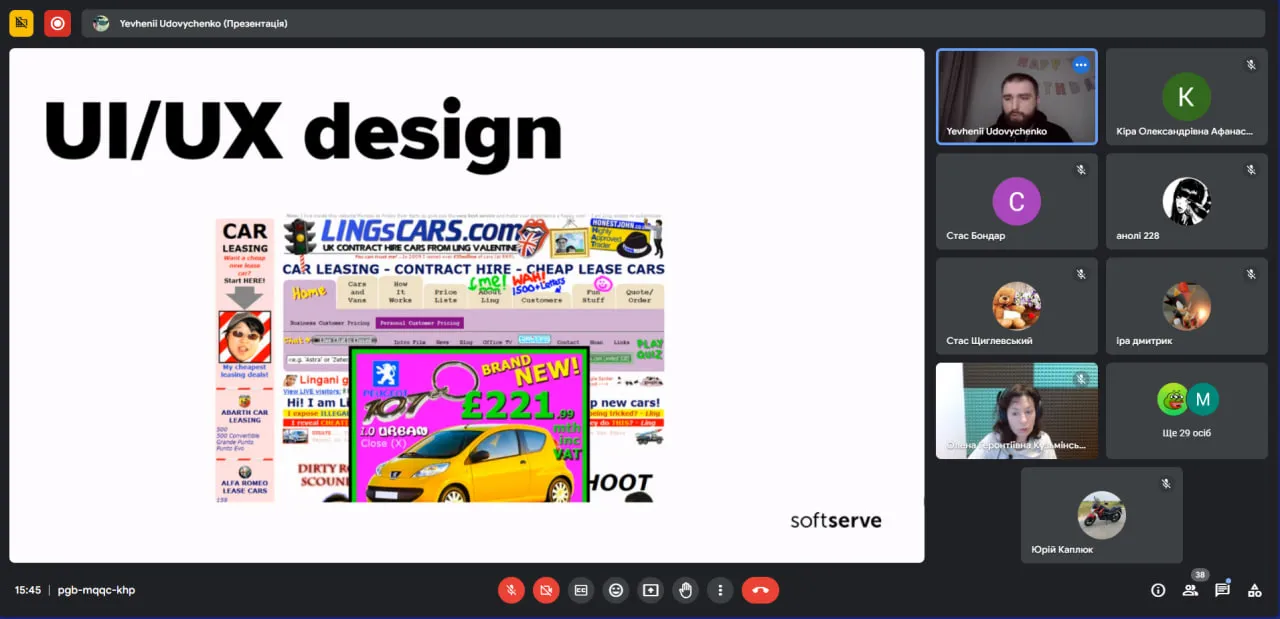Open meeting details info icon
The width and height of the screenshot is (1280, 619).
click(x=1158, y=590)
